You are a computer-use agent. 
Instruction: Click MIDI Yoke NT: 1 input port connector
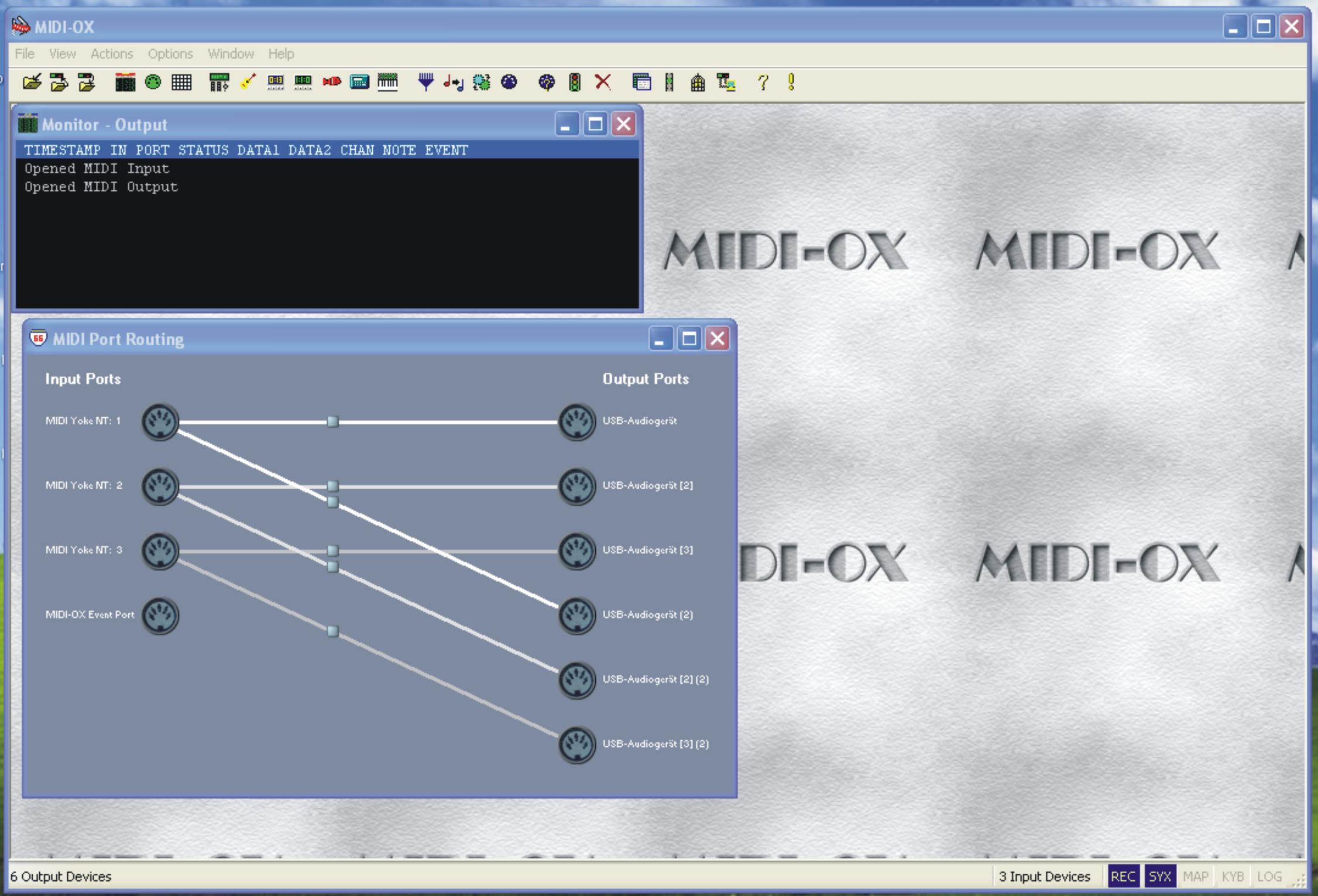[160, 421]
